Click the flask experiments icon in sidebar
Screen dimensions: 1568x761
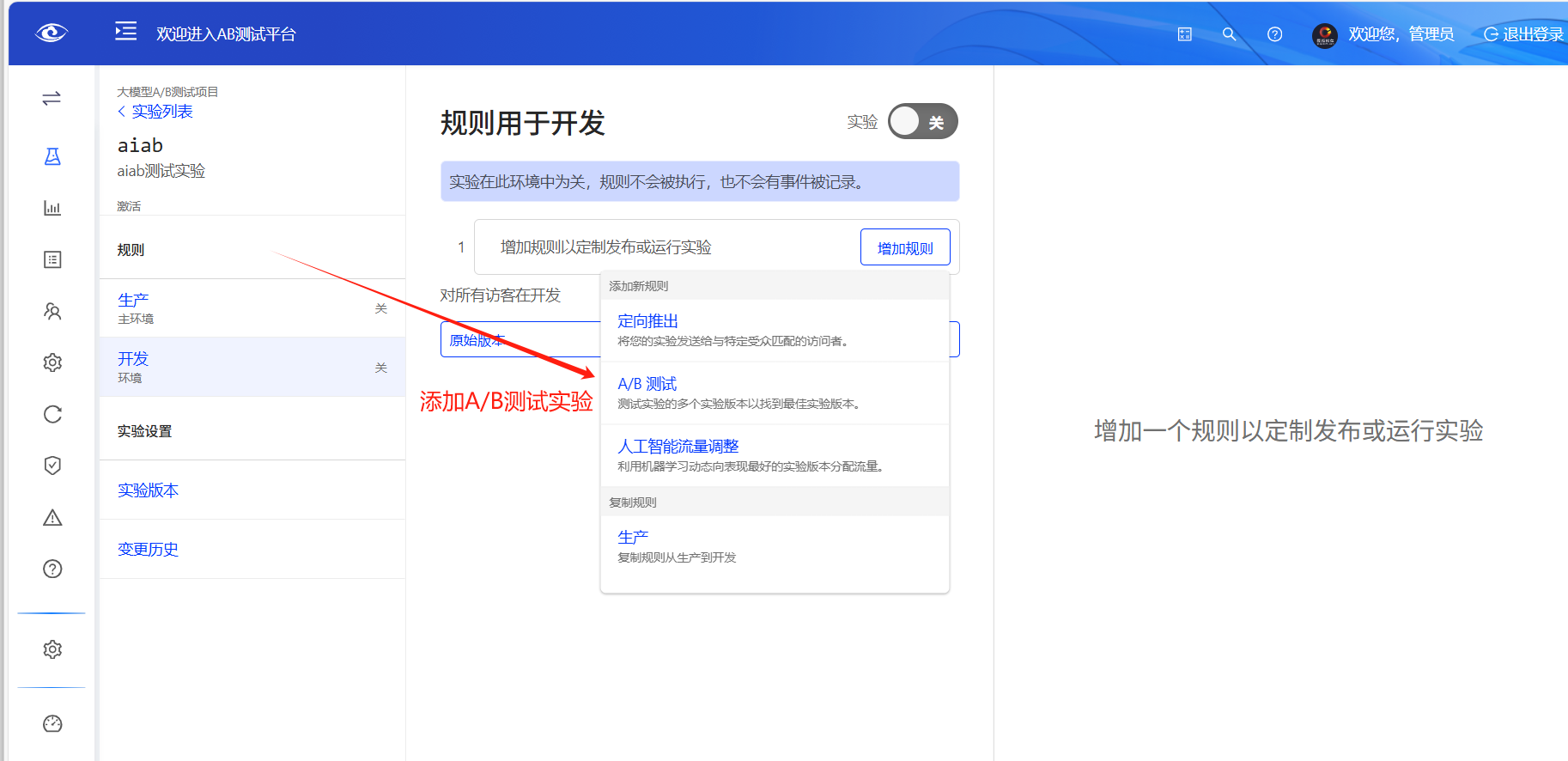(52, 156)
